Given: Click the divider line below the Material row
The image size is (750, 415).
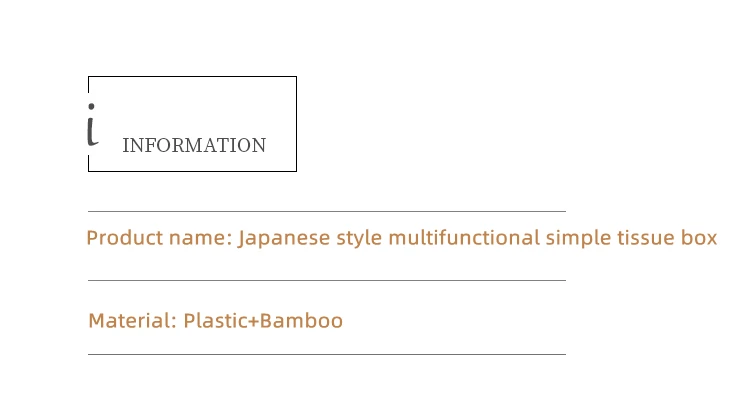Looking at the screenshot, I should 327,354.
